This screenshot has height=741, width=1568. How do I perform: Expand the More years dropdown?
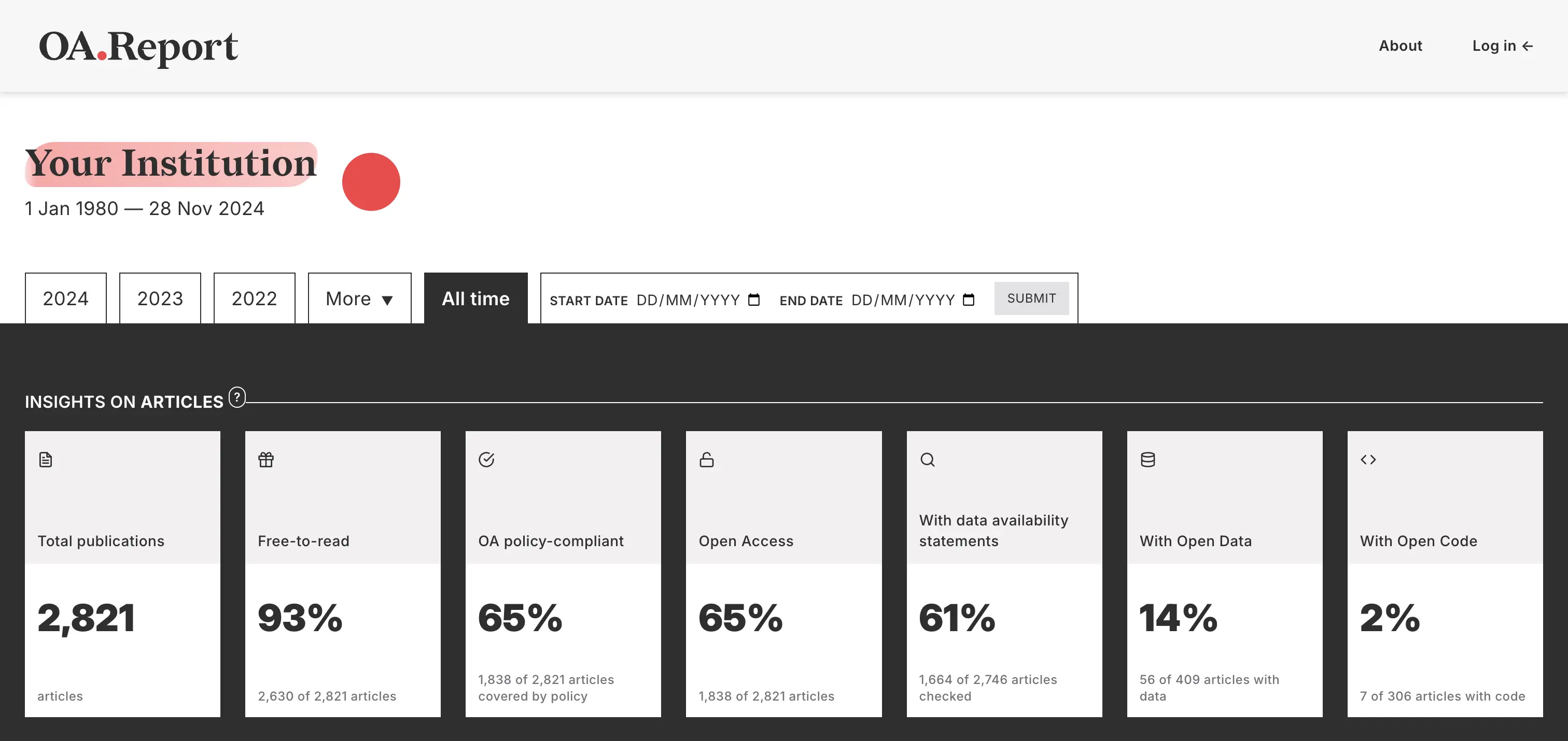pos(359,298)
